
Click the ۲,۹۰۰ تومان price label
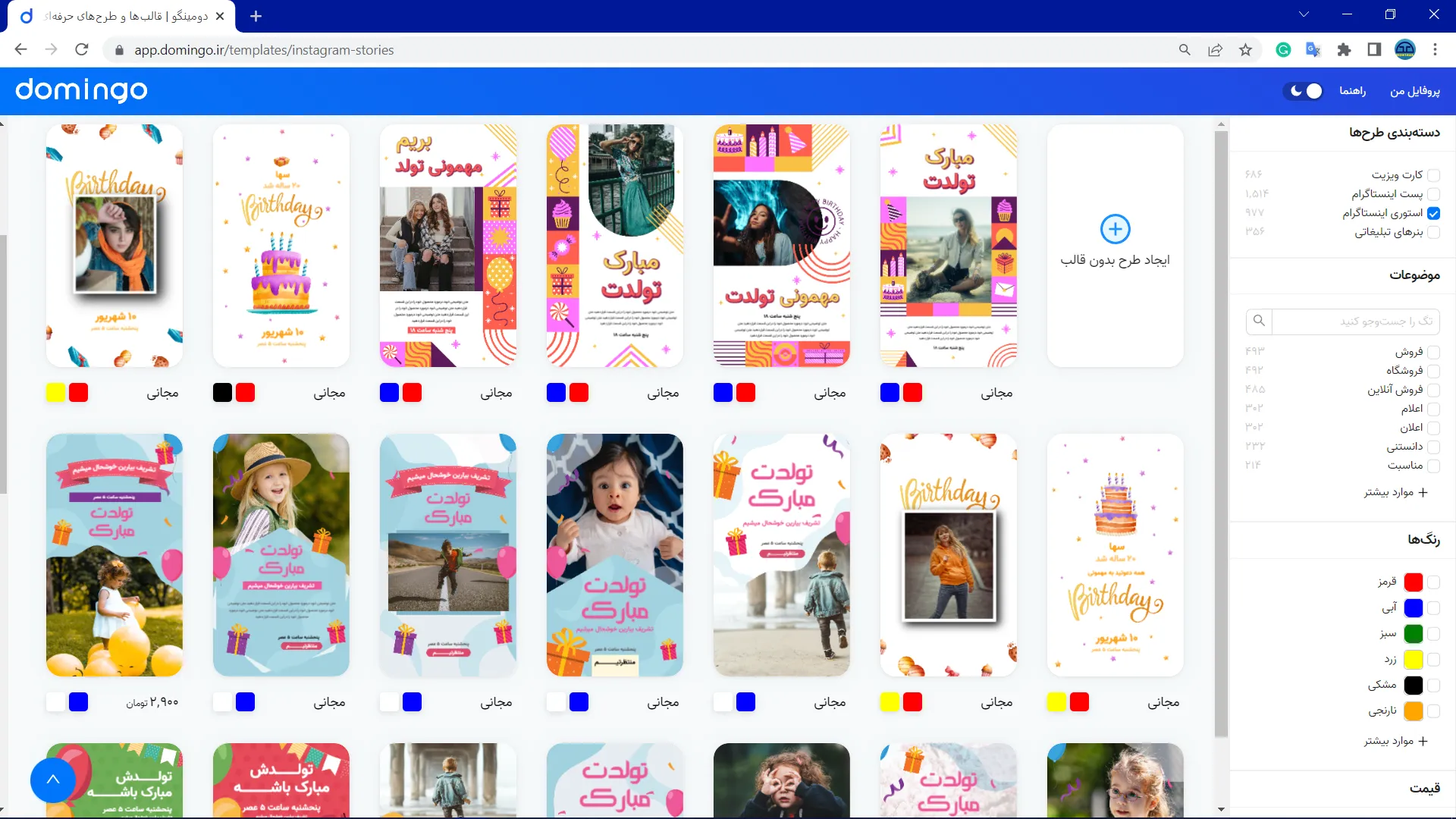tap(152, 702)
